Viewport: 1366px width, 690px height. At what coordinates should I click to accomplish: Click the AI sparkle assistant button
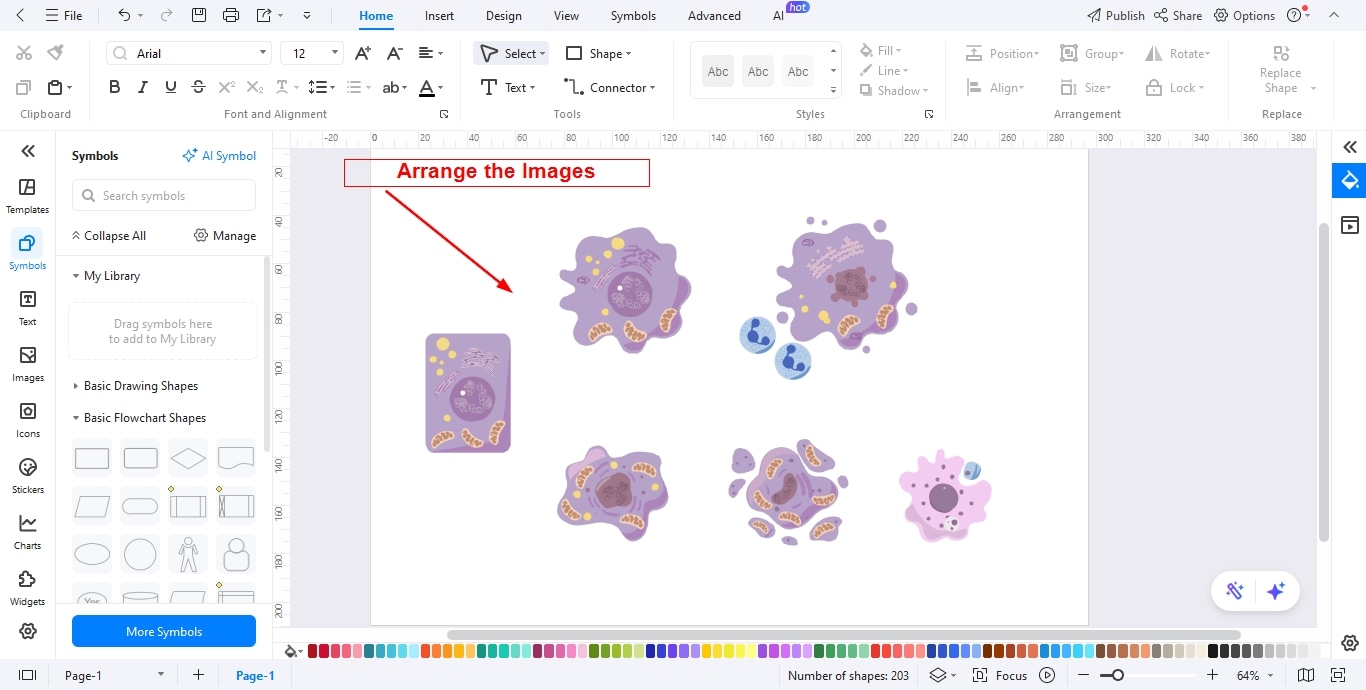coord(1276,591)
